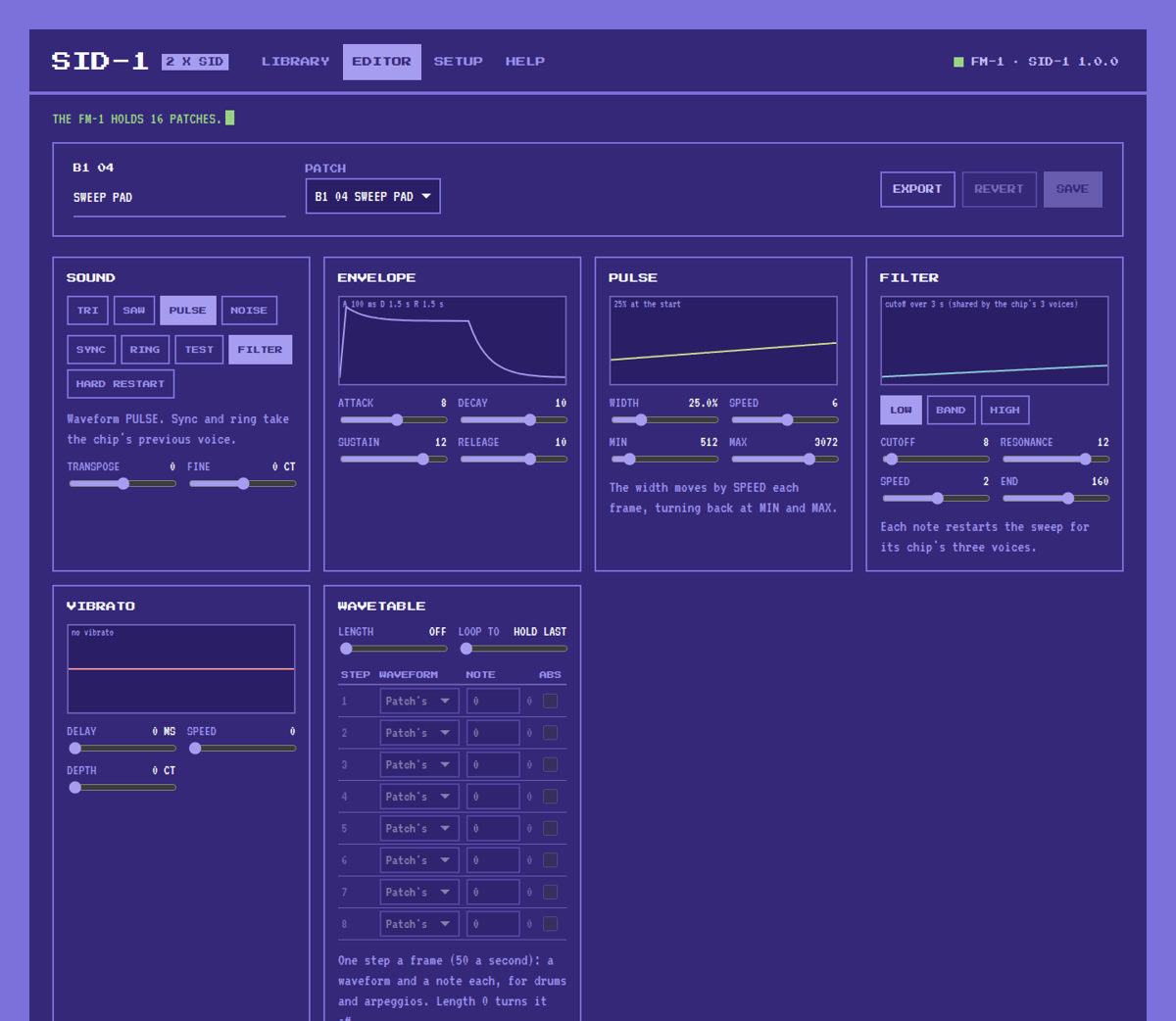Edit the patch name field SWEEP PAD
This screenshot has height=1021, width=1176.
[x=179, y=198]
